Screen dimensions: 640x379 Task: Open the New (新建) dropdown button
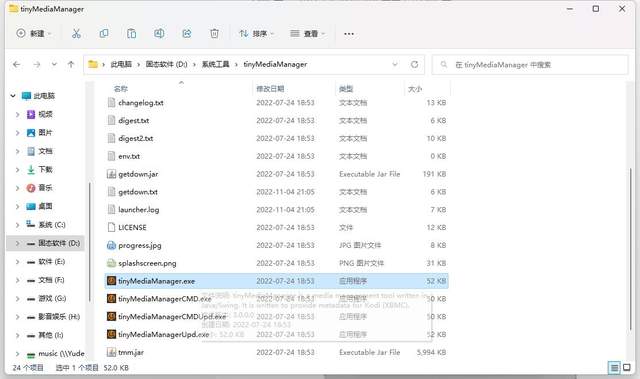34,33
